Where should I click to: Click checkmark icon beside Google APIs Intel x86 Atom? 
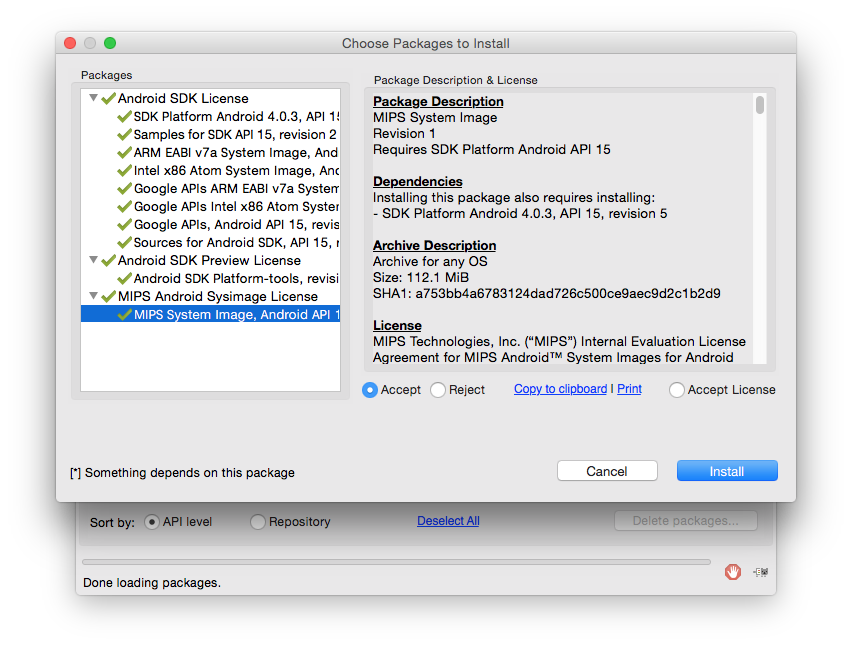tap(124, 206)
